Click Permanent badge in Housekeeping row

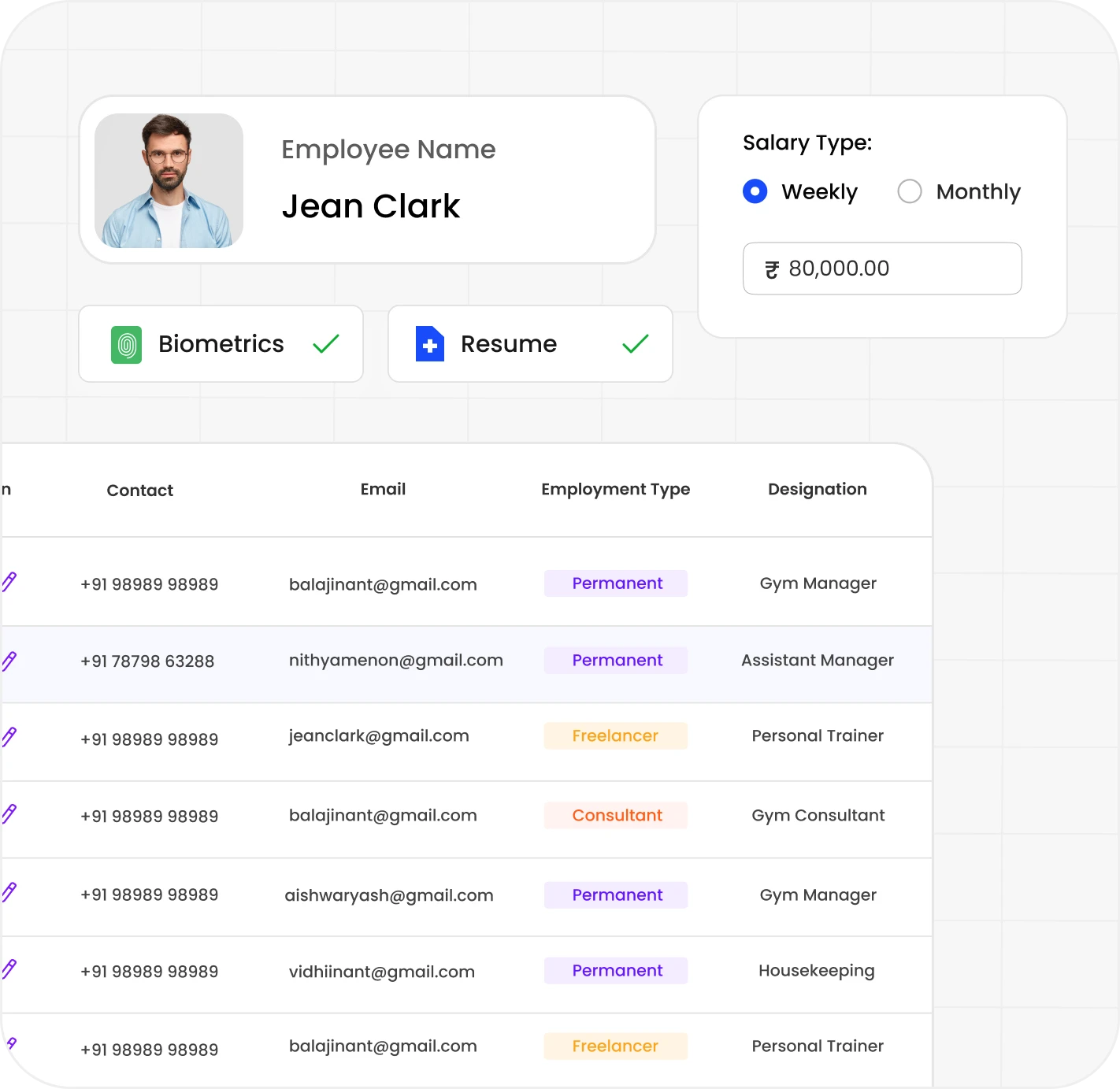pos(616,971)
